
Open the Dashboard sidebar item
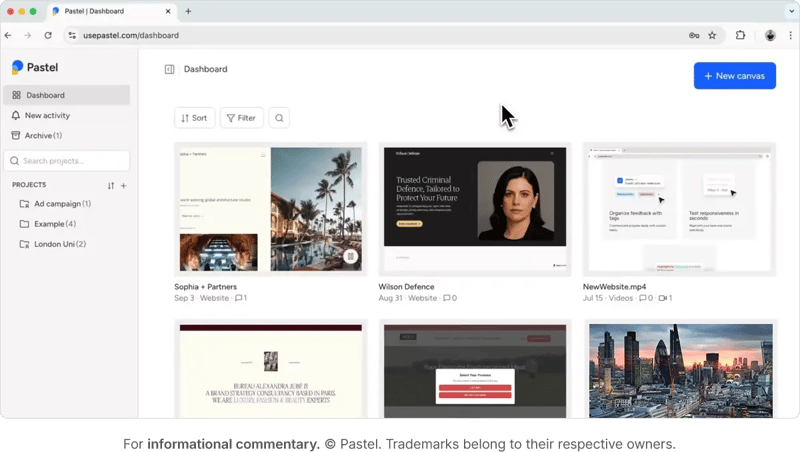(x=66, y=95)
